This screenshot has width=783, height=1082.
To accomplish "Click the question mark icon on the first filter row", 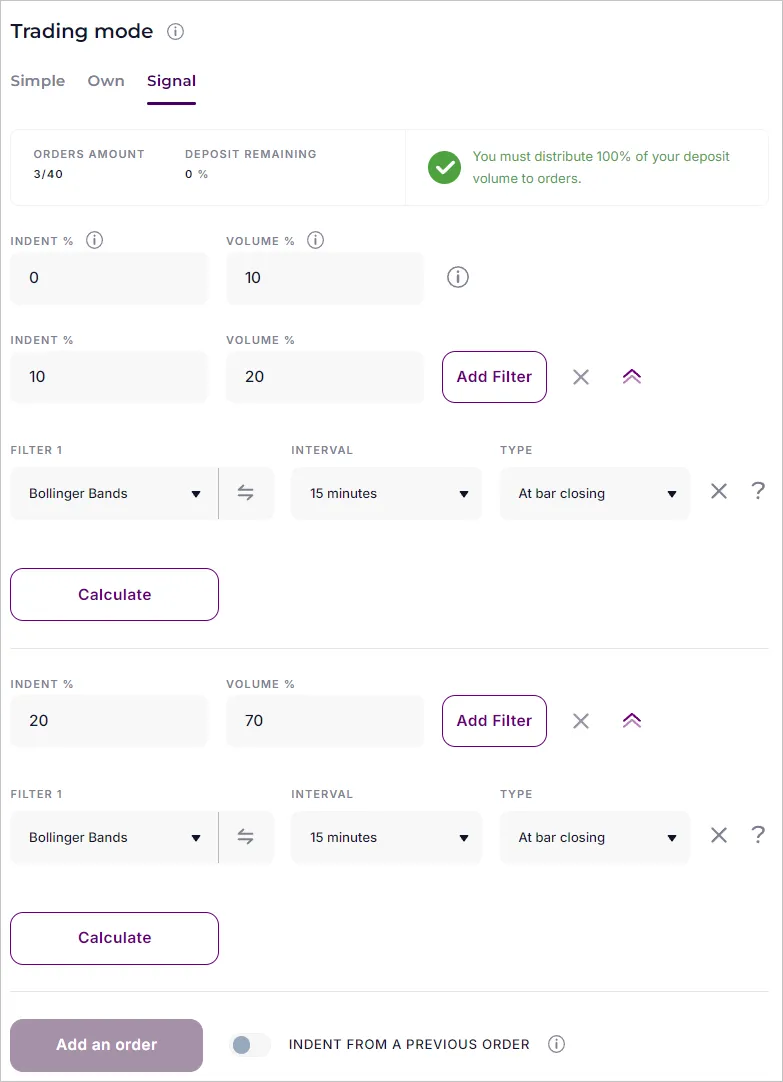I will [758, 491].
